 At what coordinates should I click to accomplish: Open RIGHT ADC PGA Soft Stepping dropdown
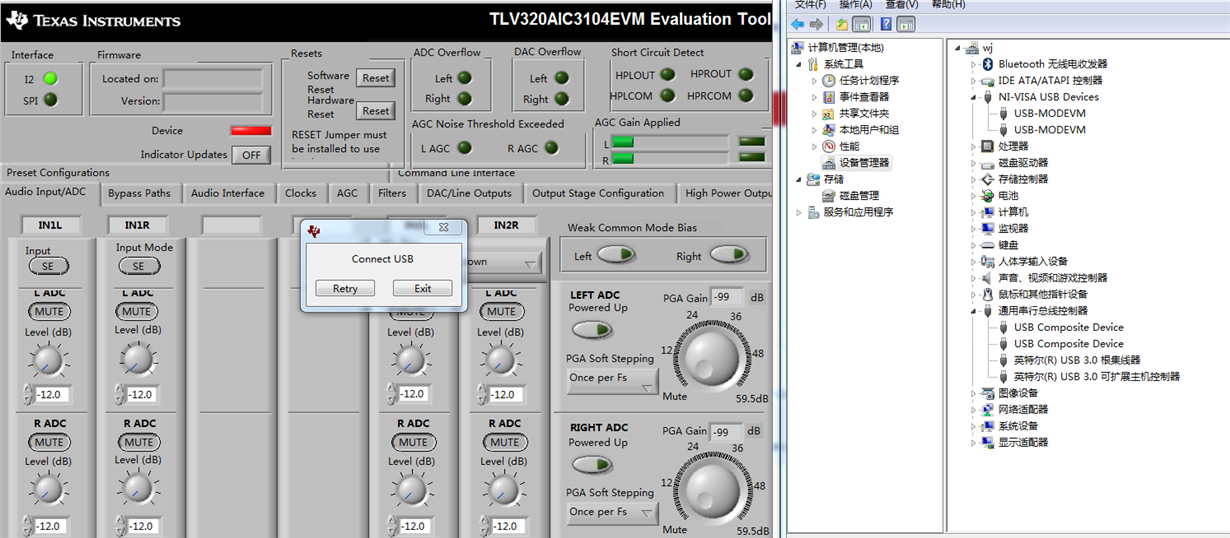[613, 512]
